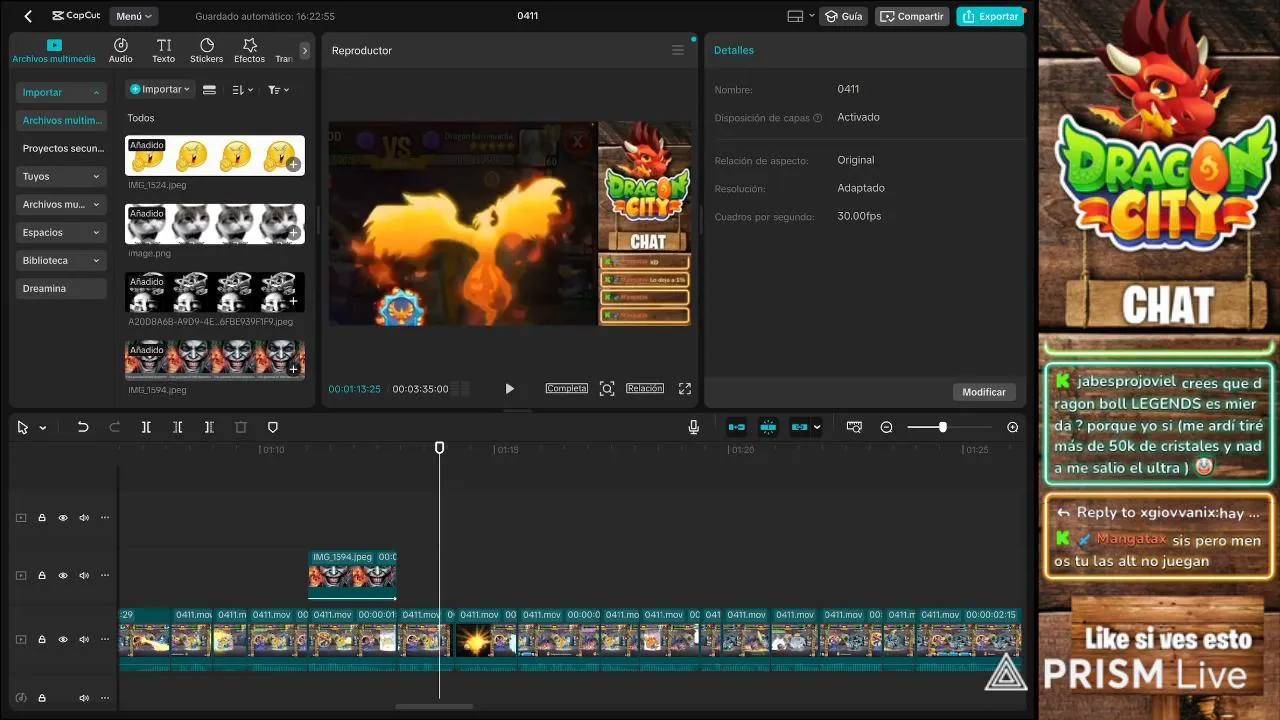
Task: Open Dreamina in the sidebar
Action: click(x=61, y=288)
